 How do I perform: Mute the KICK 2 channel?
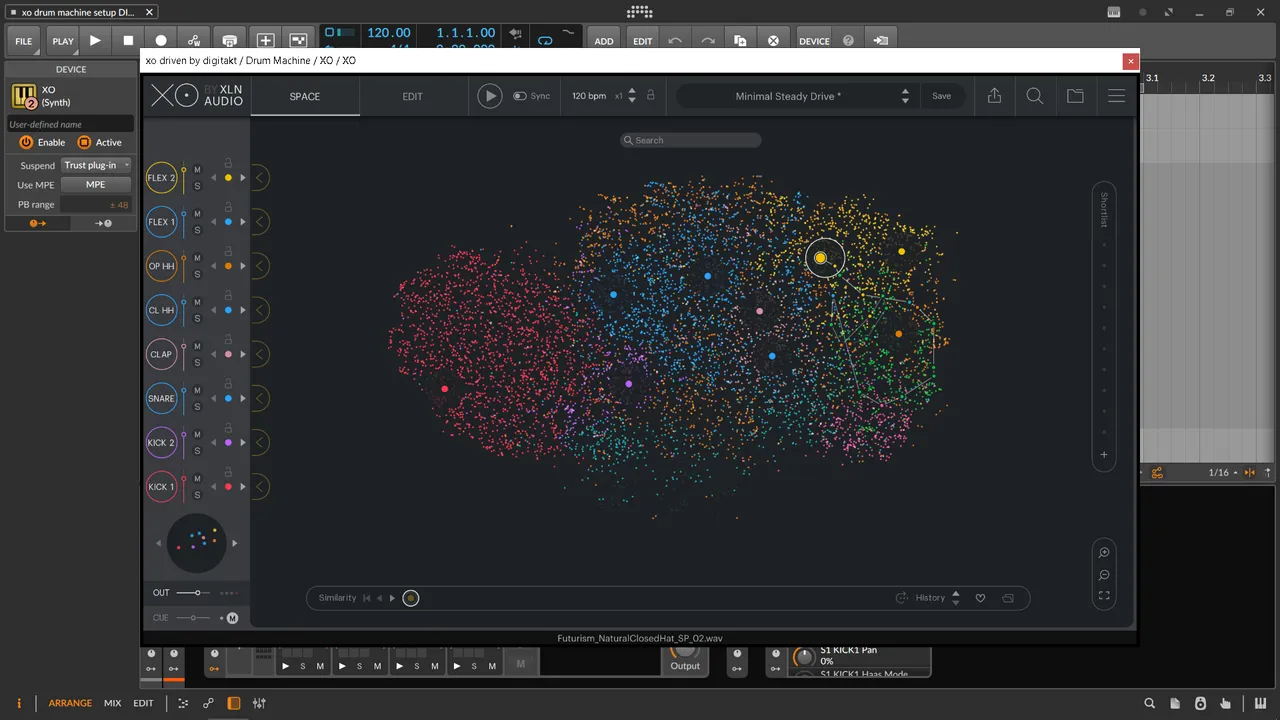coord(197,435)
